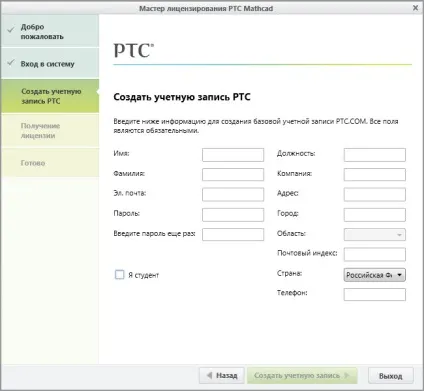Click the window title 'Мастер лицензирования PTC Mathcad'
424x391 pixels.
pos(206,8)
